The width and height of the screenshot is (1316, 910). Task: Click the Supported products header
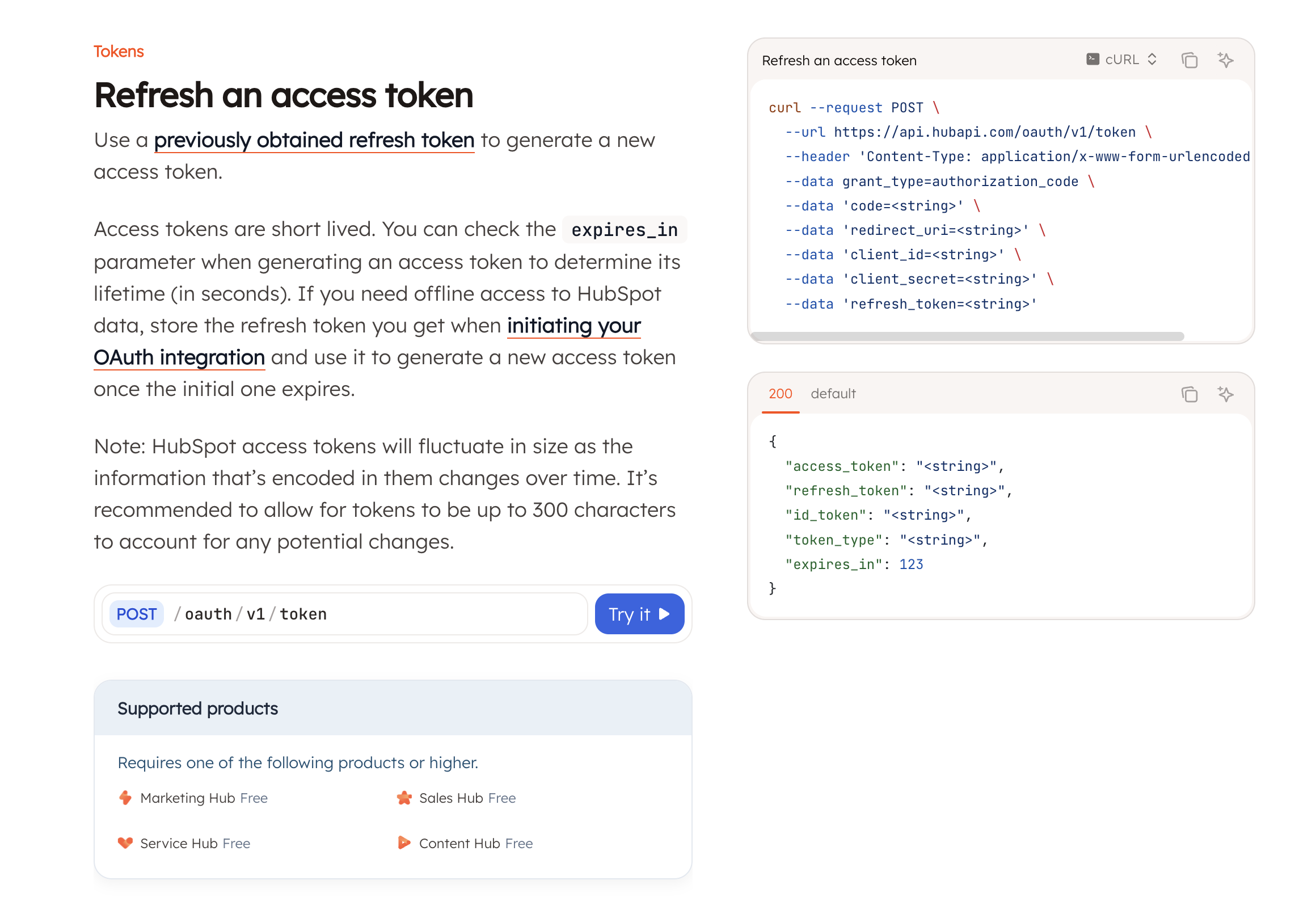(197, 708)
